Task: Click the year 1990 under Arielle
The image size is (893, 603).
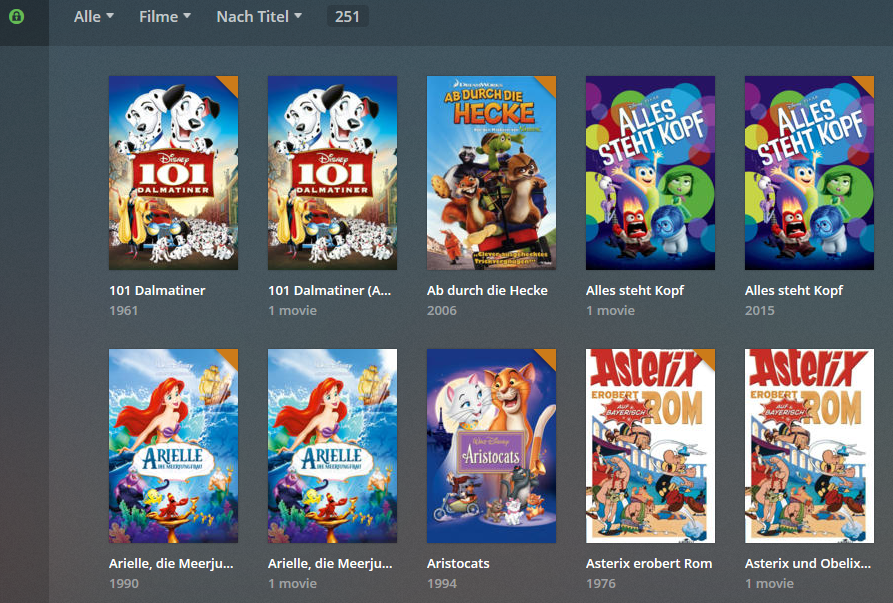Action: [x=124, y=584]
